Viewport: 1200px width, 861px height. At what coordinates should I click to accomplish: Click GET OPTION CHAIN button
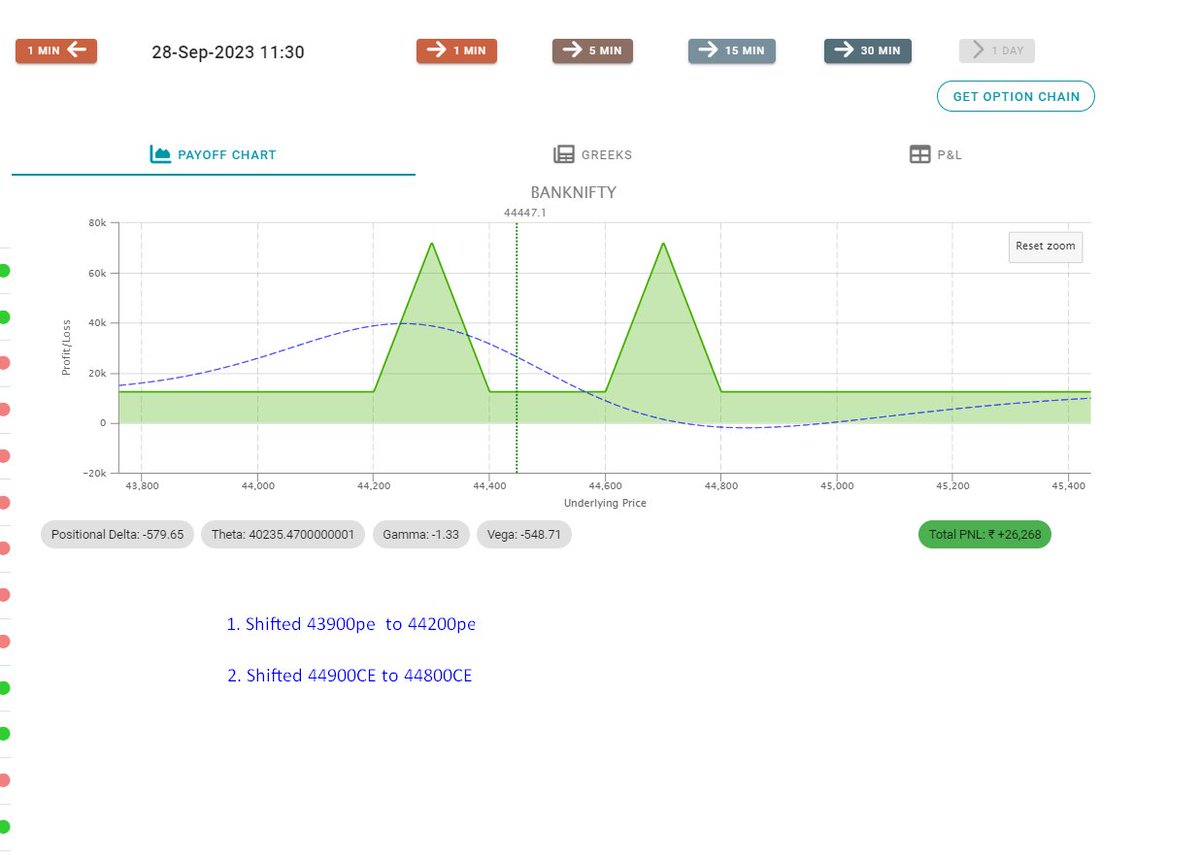click(1016, 97)
